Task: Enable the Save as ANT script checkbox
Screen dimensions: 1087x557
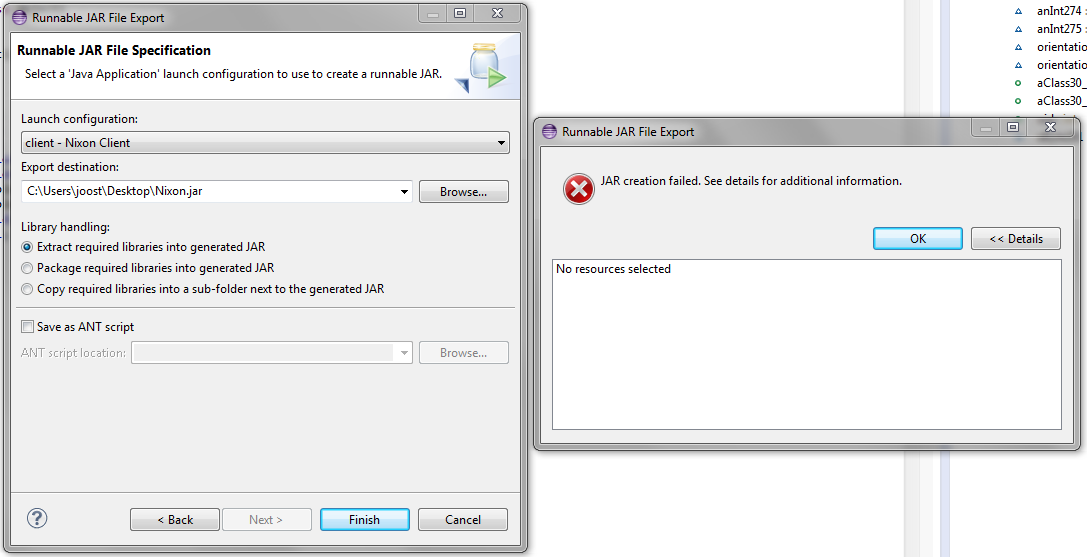Action: pos(27,327)
